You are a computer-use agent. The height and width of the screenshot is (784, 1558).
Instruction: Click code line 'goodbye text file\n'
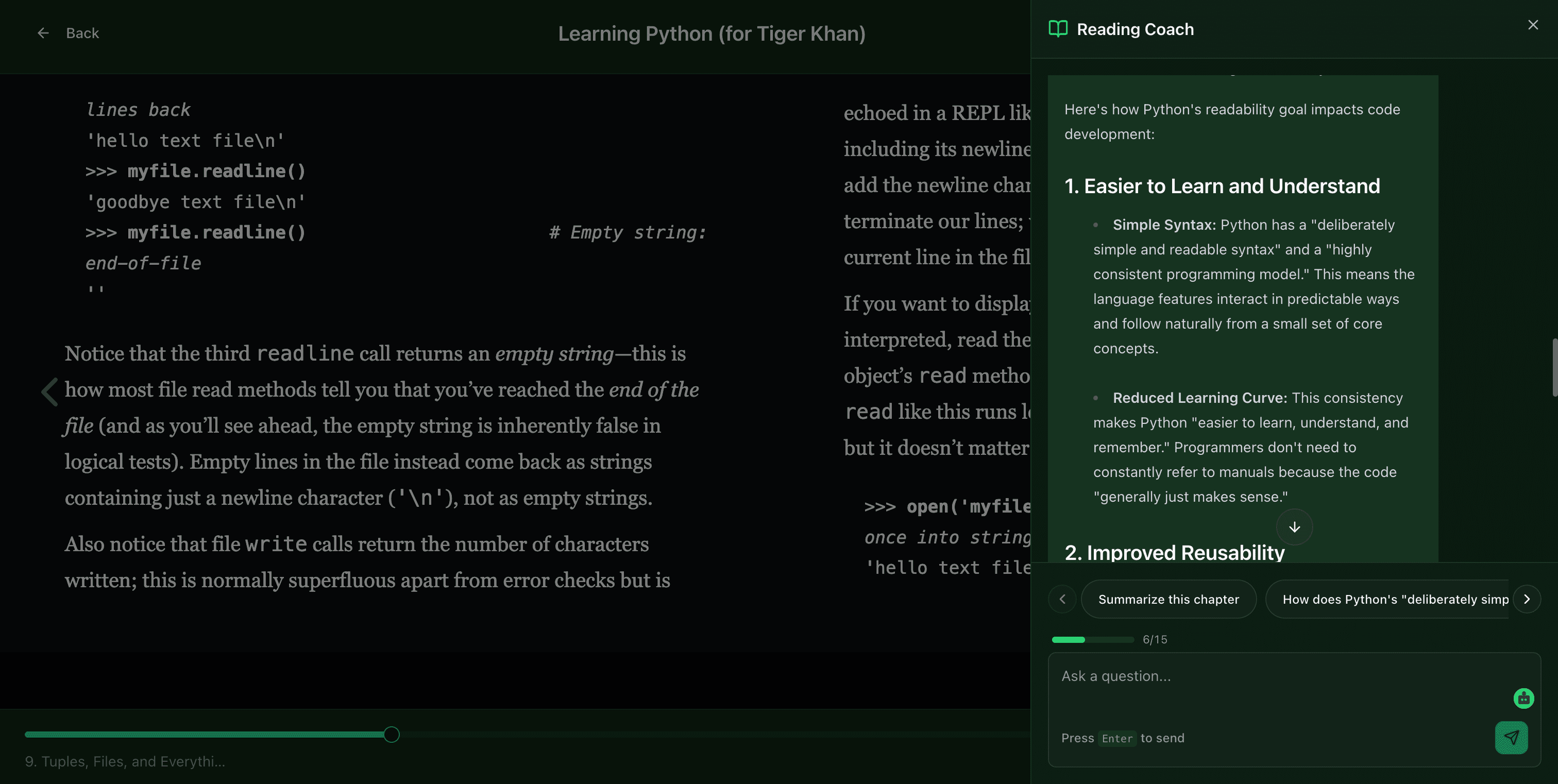(x=196, y=202)
